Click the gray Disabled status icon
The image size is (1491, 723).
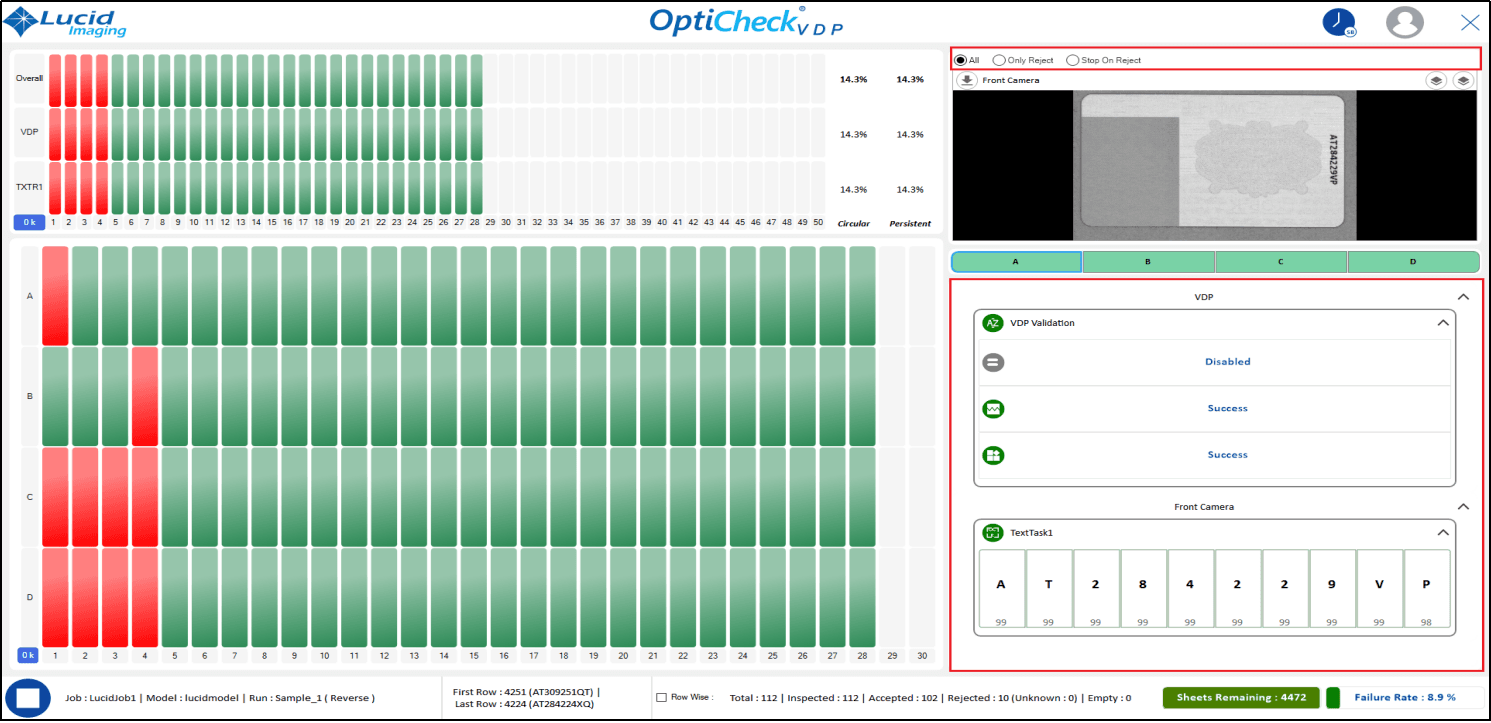click(x=993, y=362)
